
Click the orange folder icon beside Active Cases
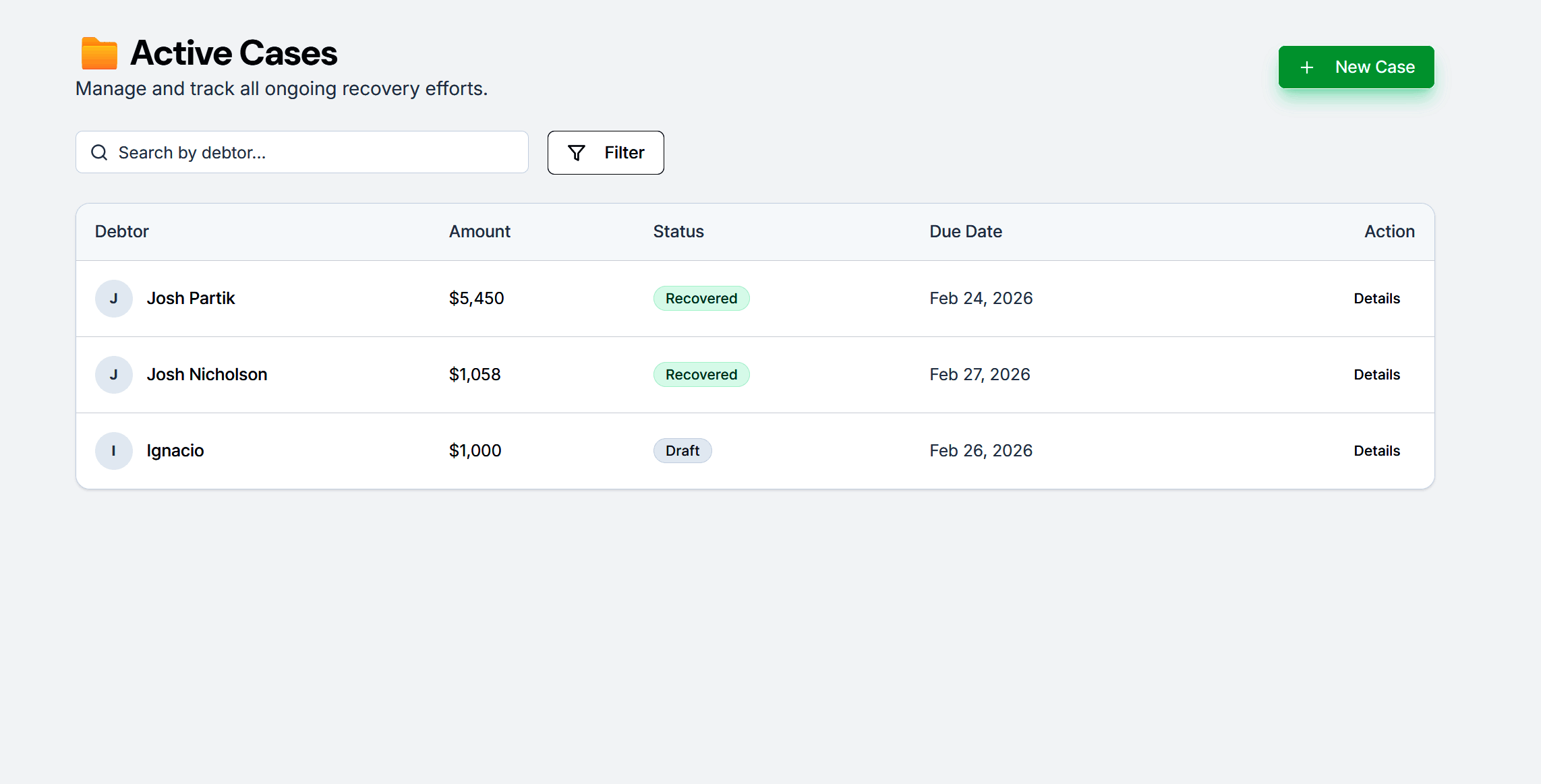99,53
